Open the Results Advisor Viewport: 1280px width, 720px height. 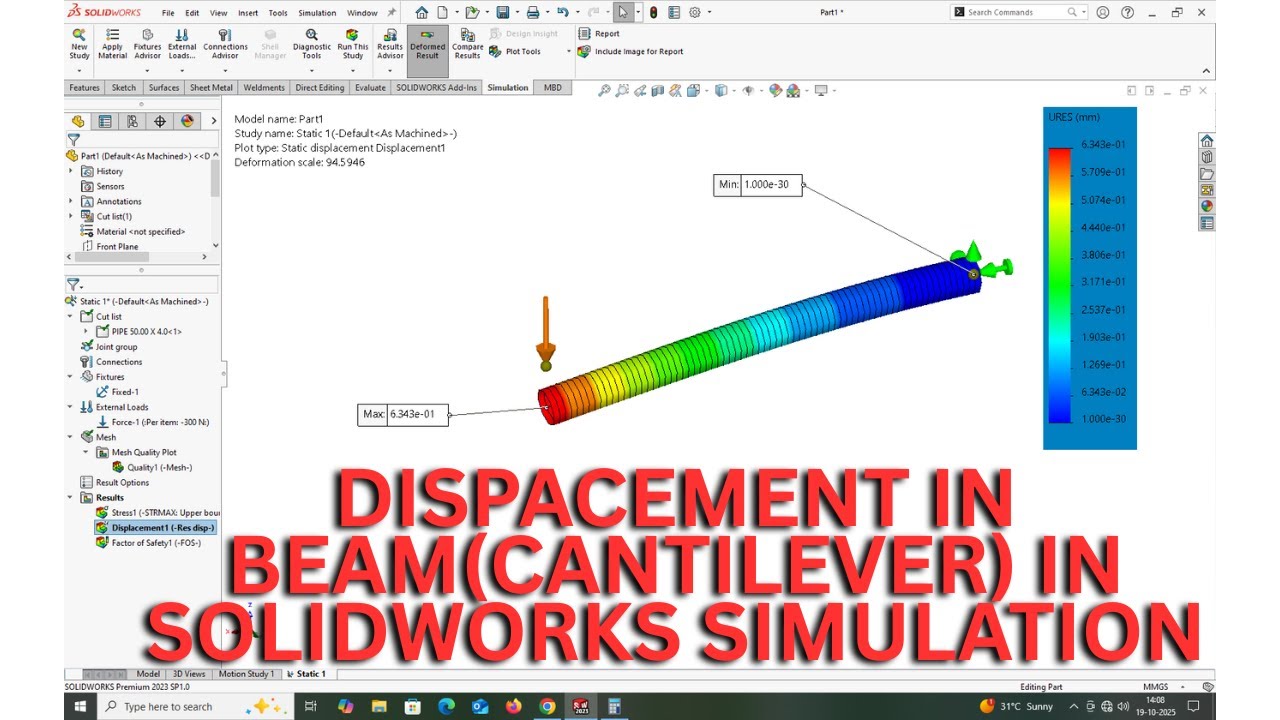tap(390, 44)
